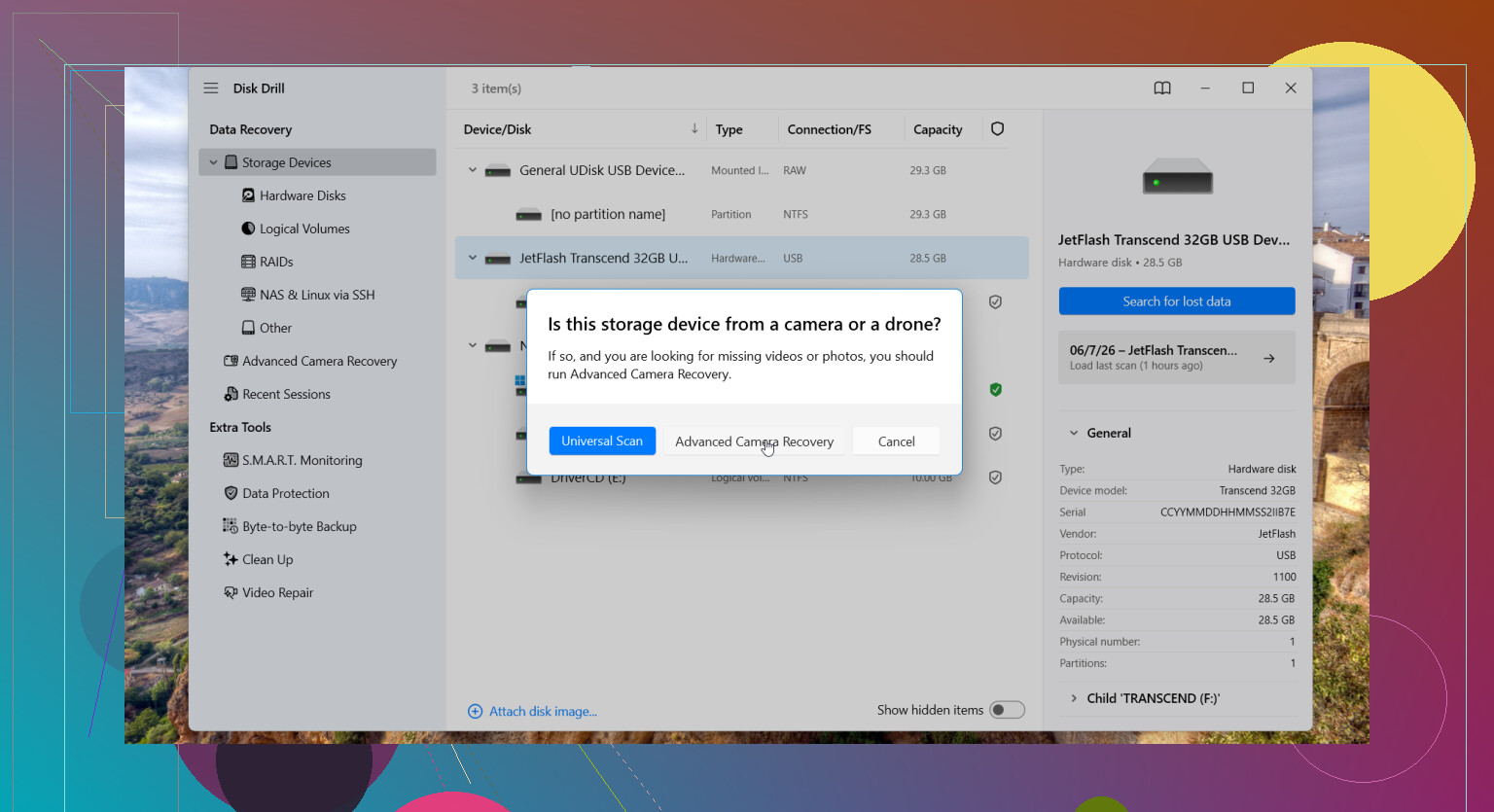Viewport: 1494px width, 812px height.
Task: Collapse the third disk row chevron
Action: 473,345
